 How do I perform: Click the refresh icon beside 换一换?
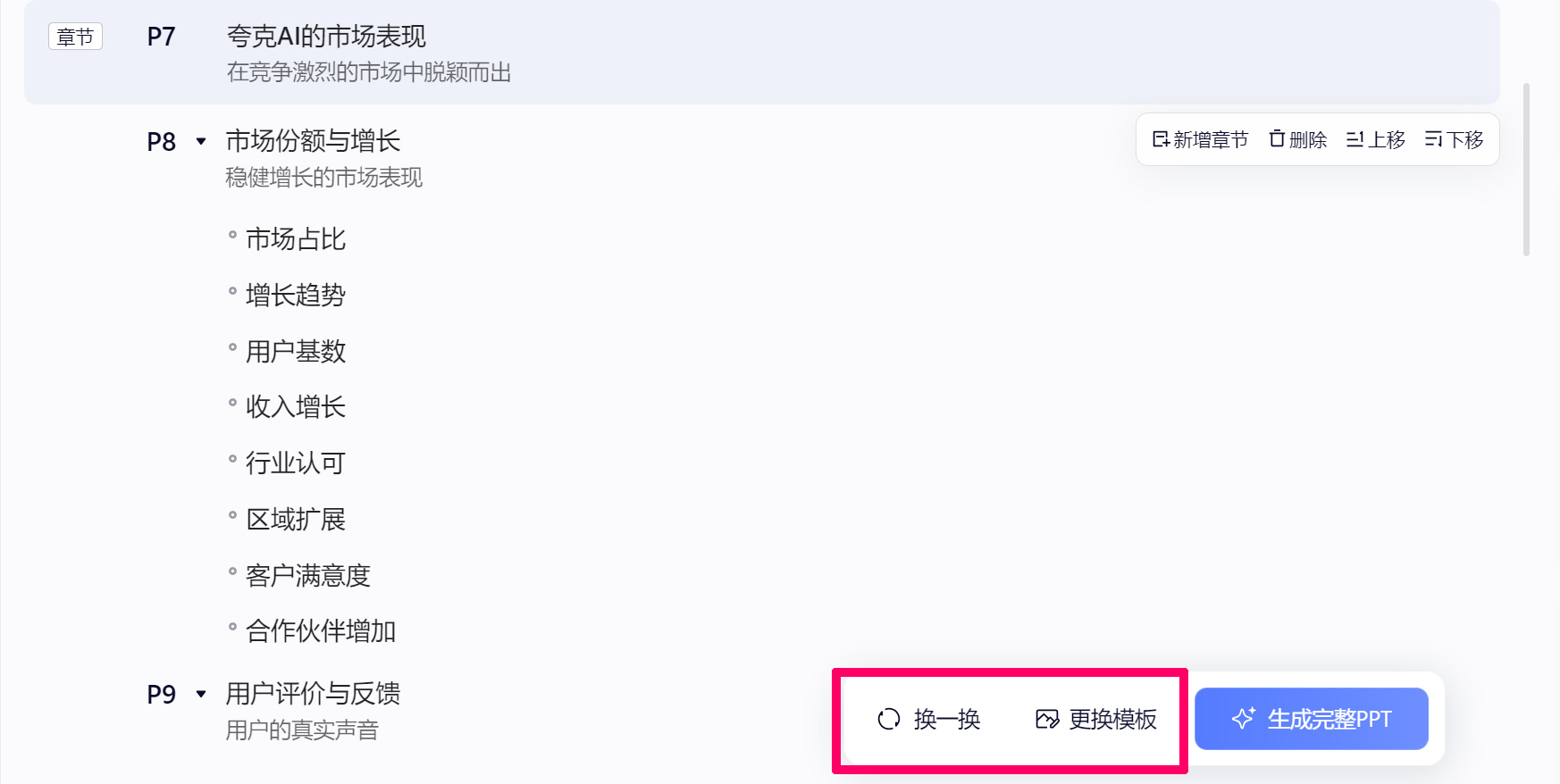[x=887, y=719]
